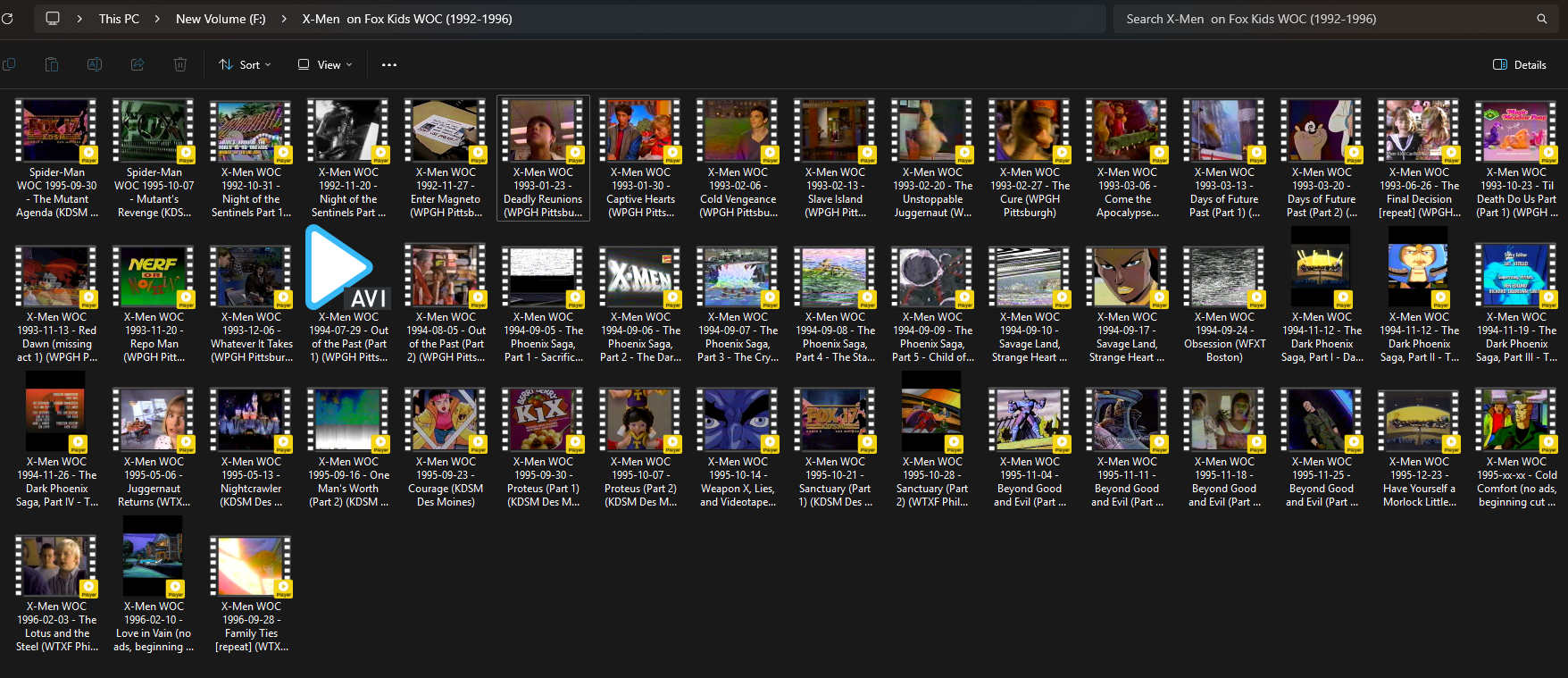The height and width of the screenshot is (678, 1568).
Task: Click the Paste toolbar icon
Action: [x=52, y=64]
